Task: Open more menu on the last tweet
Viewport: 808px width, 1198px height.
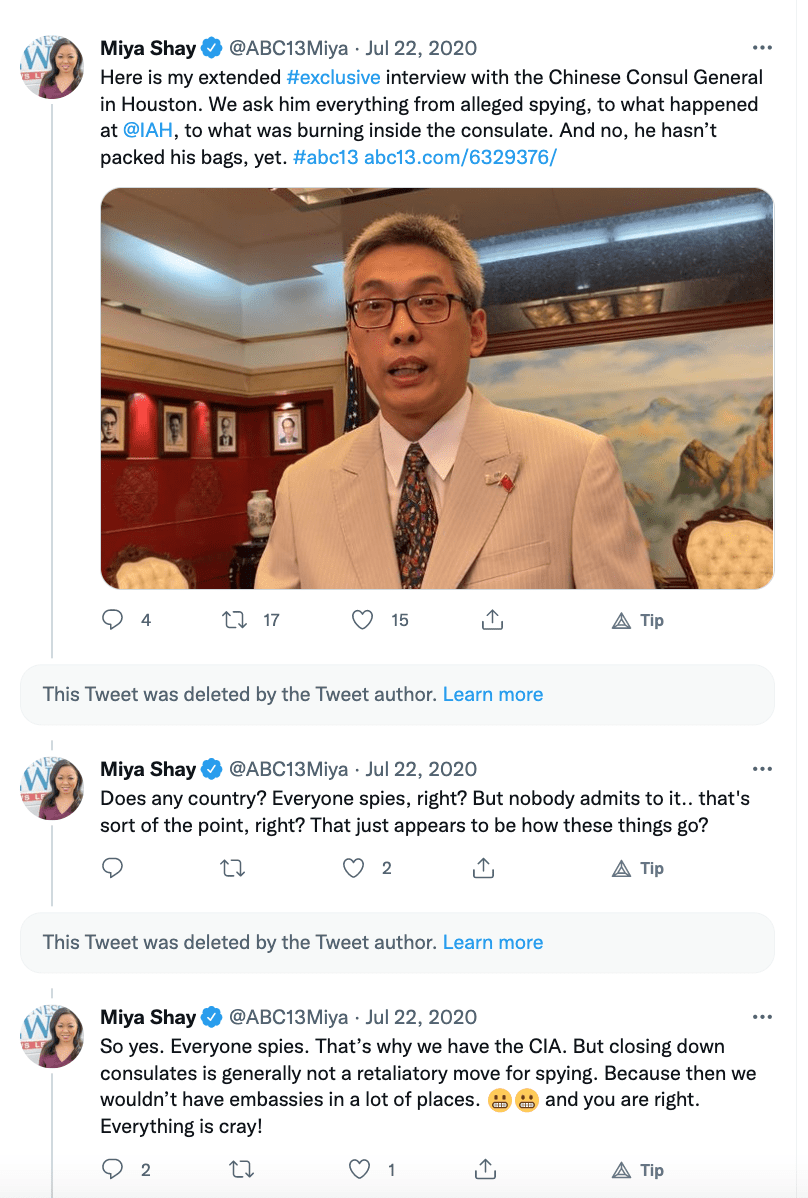Action: click(762, 1017)
